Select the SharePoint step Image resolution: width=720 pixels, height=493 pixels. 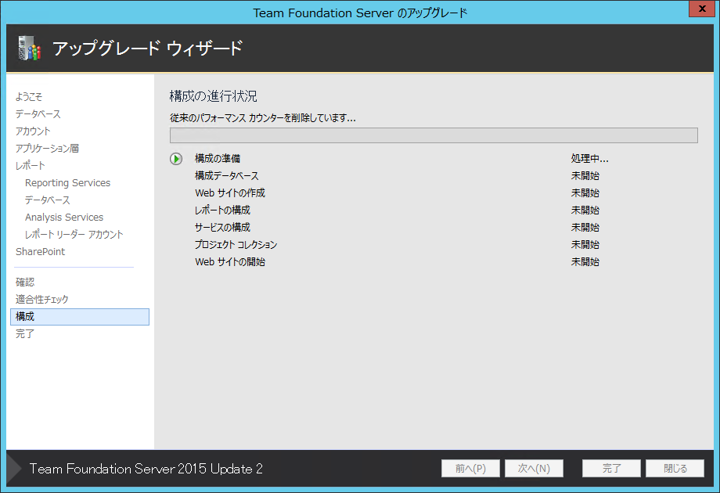[40, 251]
